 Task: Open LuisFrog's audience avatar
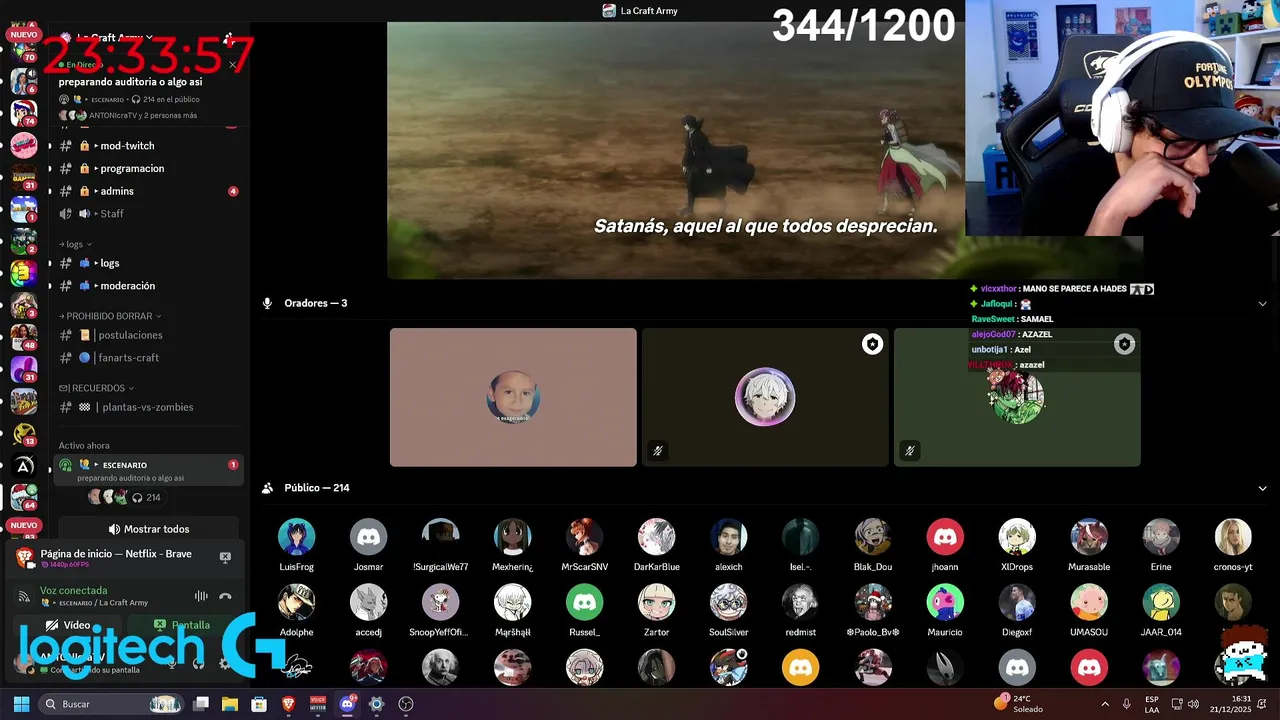pos(296,537)
